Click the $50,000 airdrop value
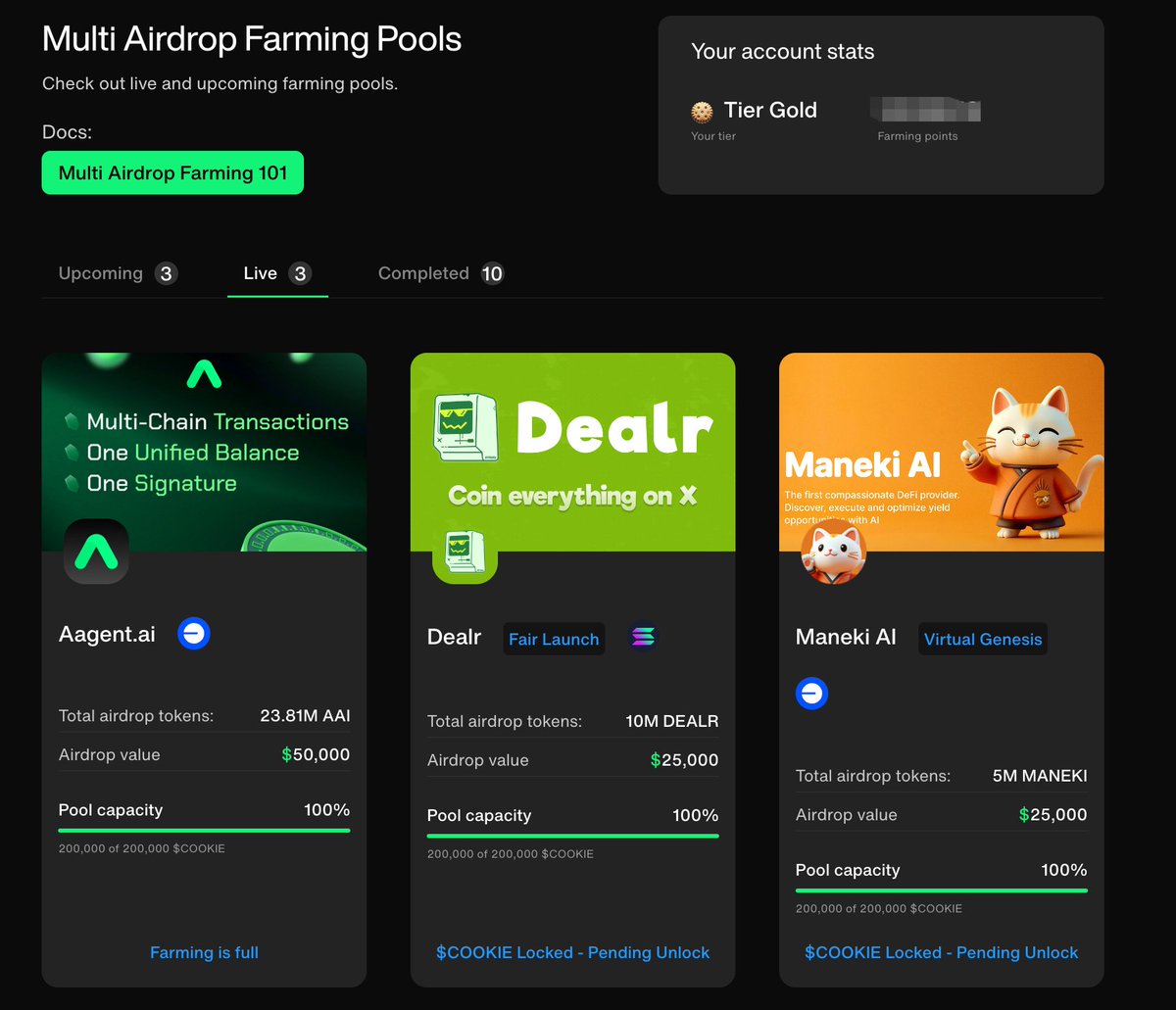1176x1010 pixels. (x=316, y=754)
